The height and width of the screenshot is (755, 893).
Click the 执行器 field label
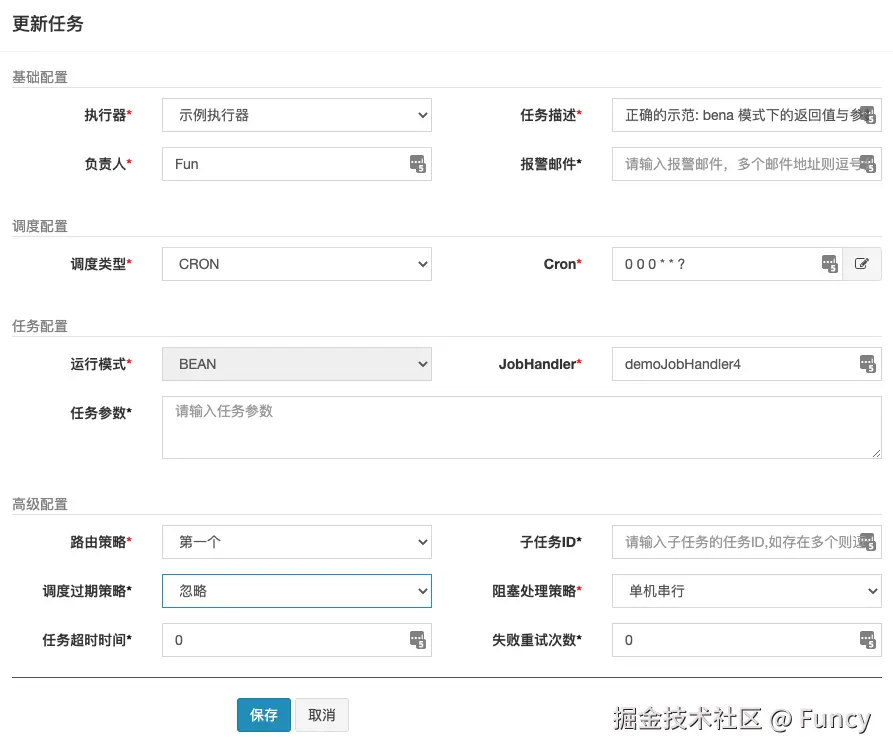point(108,115)
